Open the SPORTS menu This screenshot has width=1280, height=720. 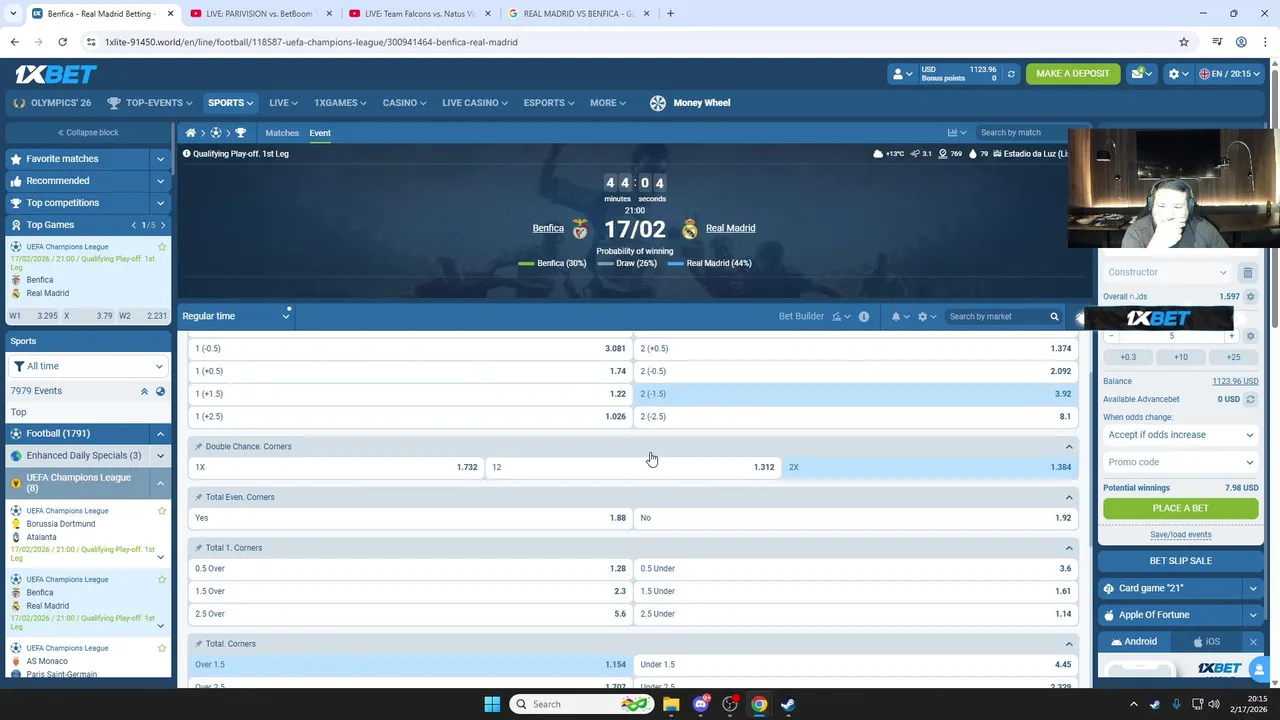(230, 103)
